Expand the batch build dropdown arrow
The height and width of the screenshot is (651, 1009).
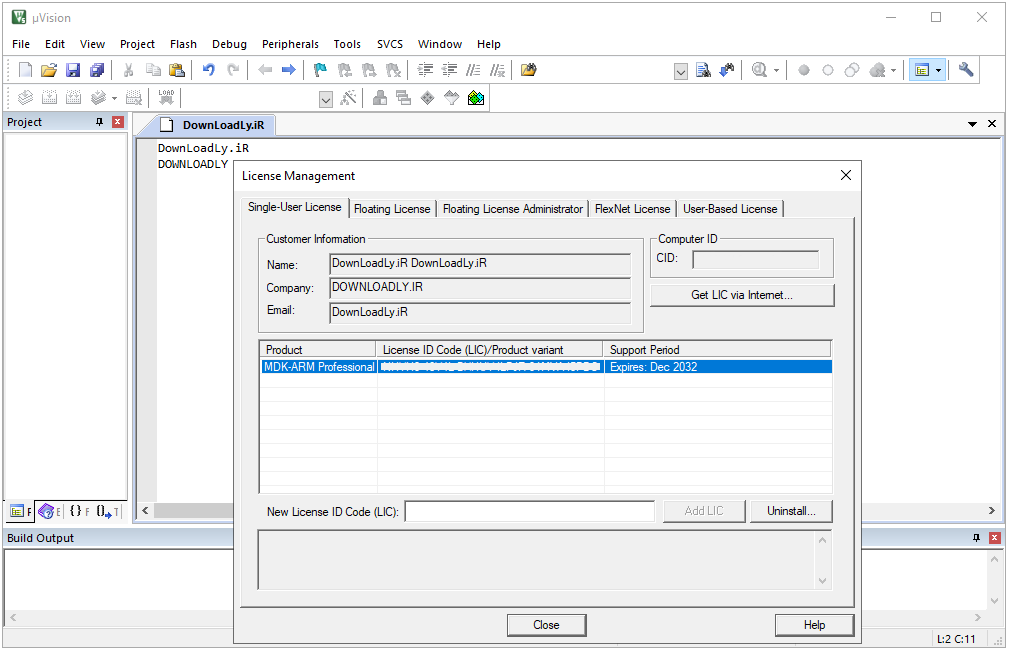114,98
